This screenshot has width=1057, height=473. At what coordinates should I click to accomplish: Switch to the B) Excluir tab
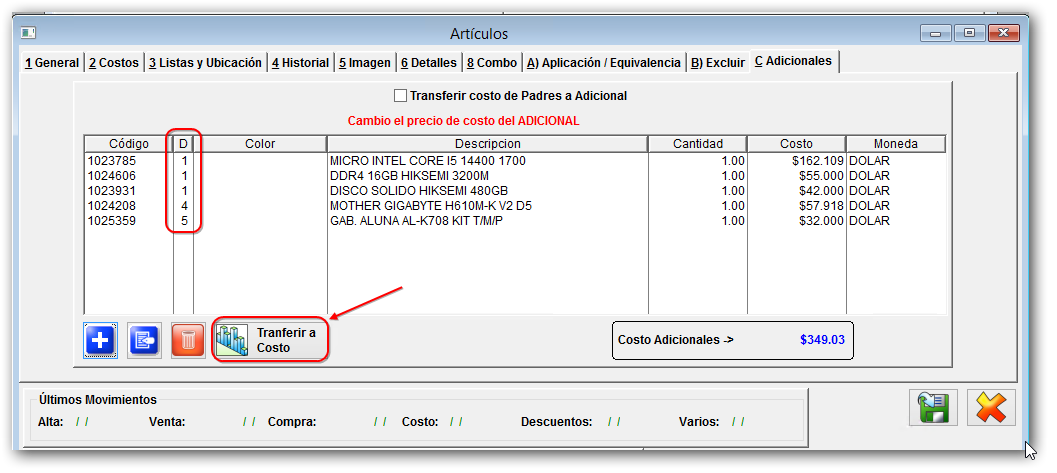[x=718, y=63]
